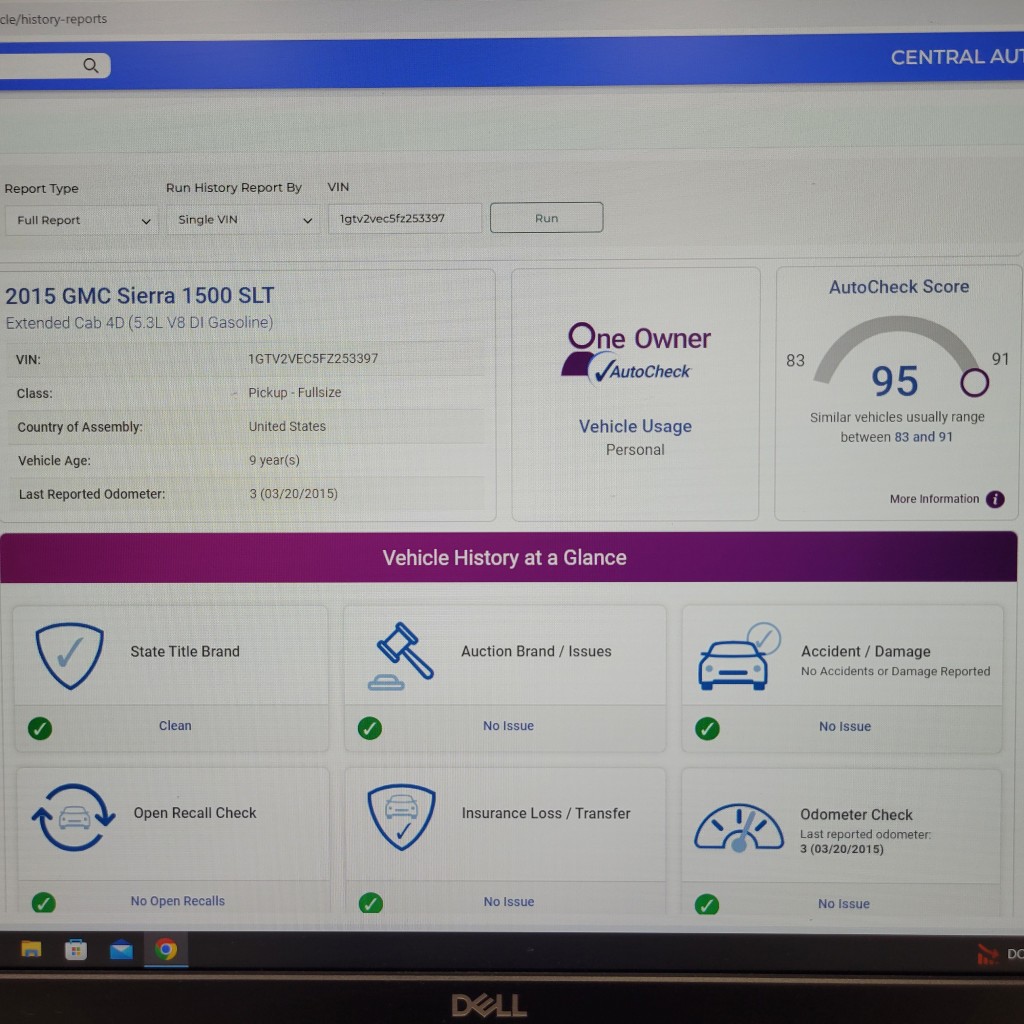
Task: Open the More Information link
Action: [934, 499]
